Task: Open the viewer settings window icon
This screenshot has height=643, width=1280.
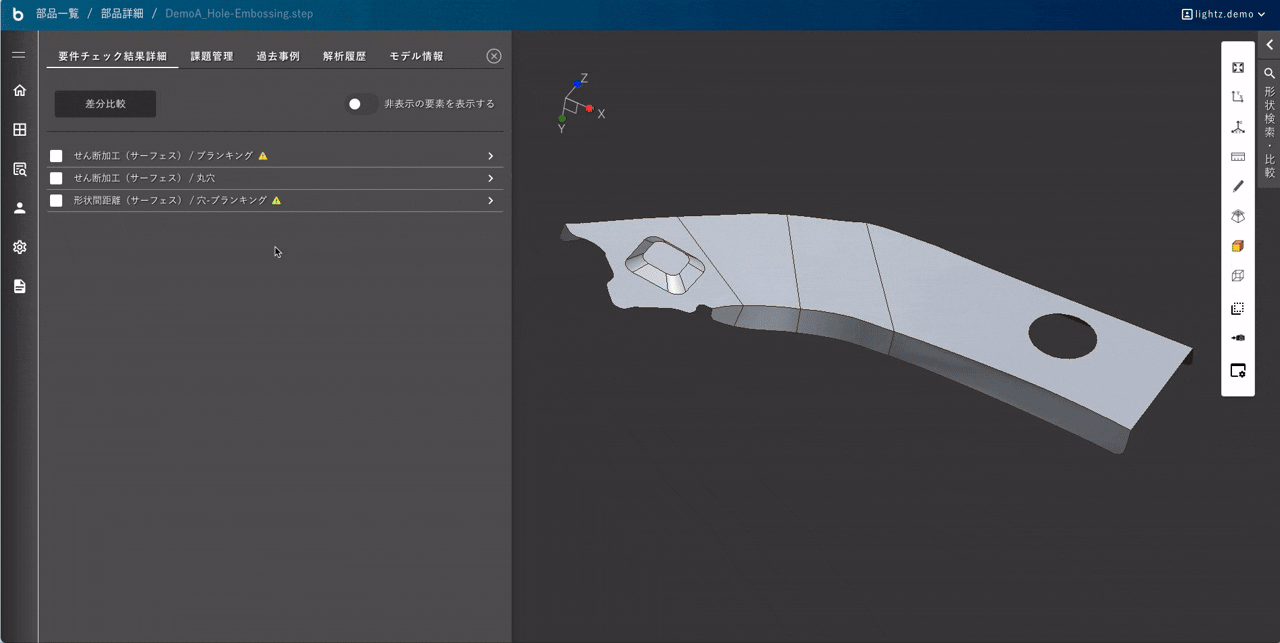Action: 1238,371
